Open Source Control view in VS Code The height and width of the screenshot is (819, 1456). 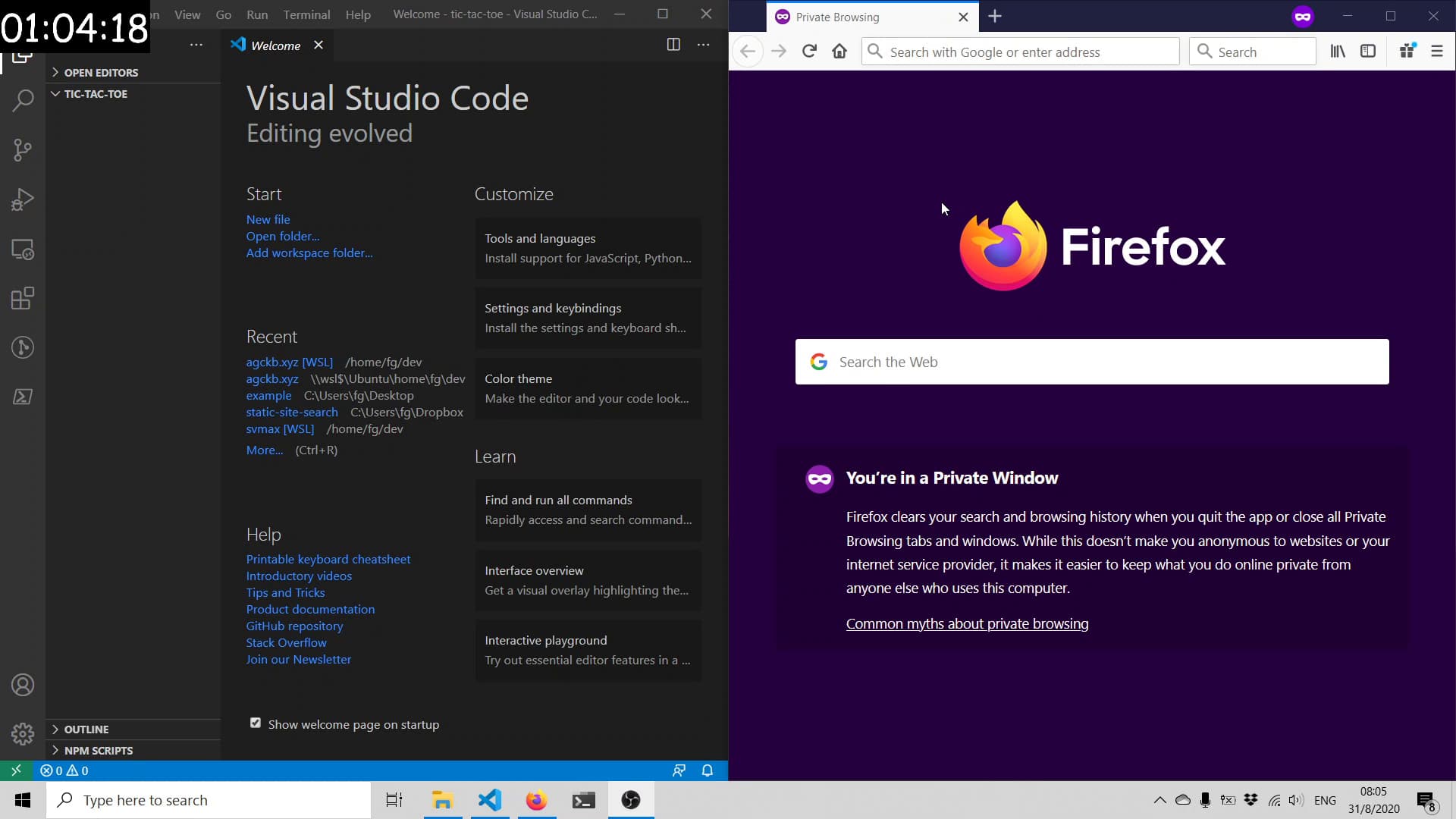23,150
